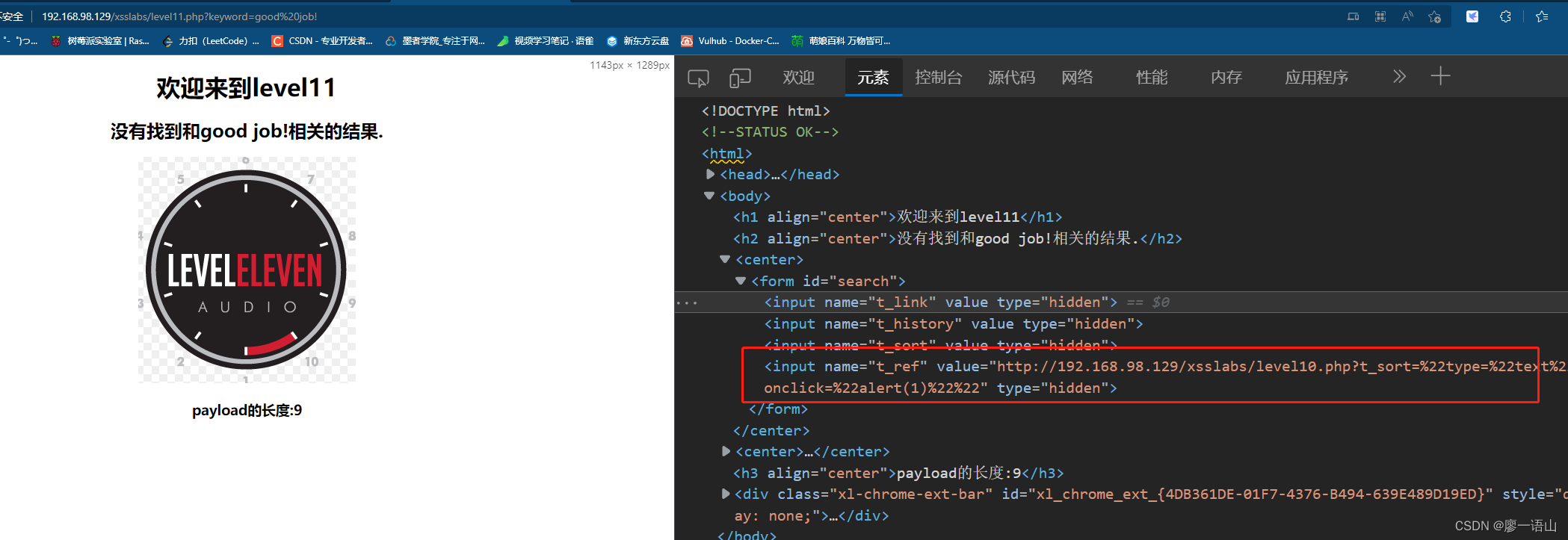Select the t_history hidden input node
Image resolution: width=1568 pixels, height=540 pixels.
(953, 323)
